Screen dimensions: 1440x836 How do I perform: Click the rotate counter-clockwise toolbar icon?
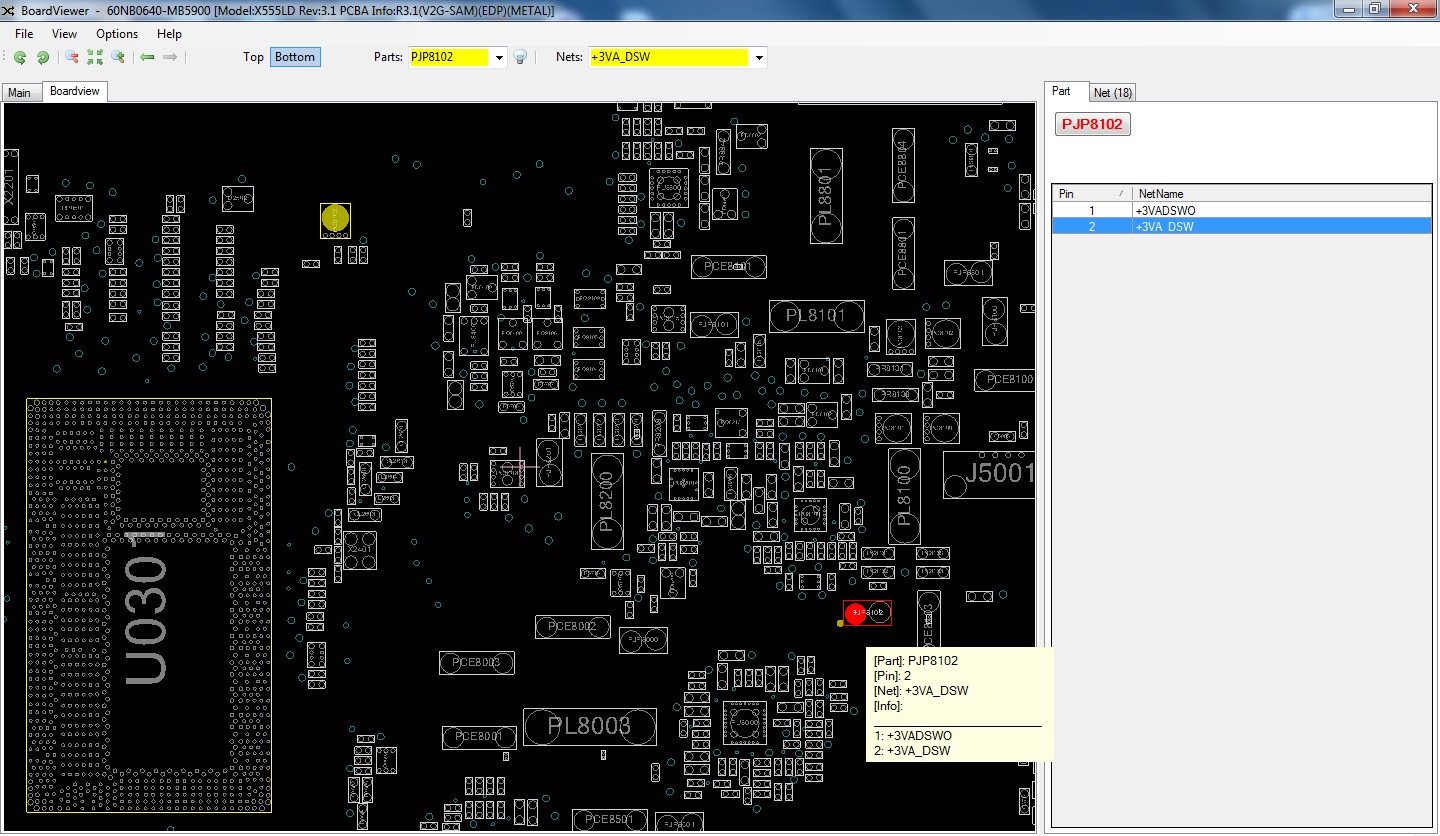pyautogui.click(x=20, y=57)
